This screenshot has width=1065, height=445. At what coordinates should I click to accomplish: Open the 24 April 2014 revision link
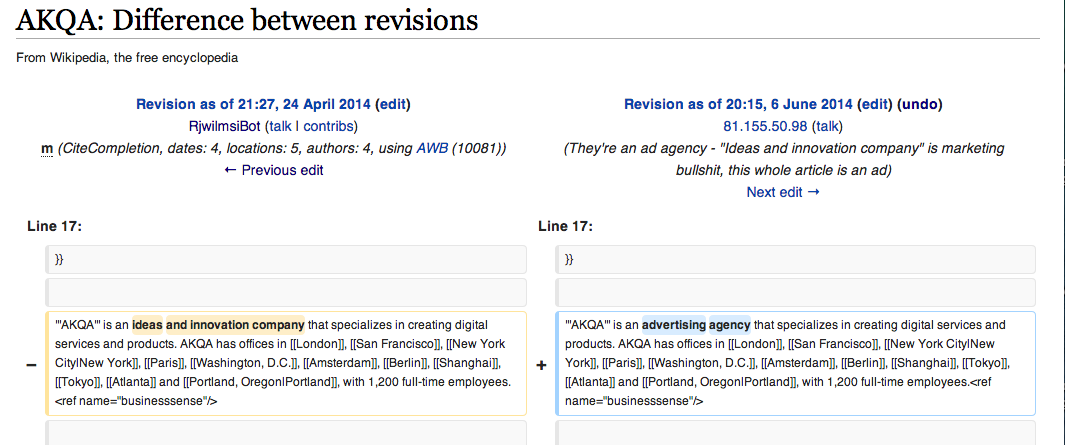point(253,104)
